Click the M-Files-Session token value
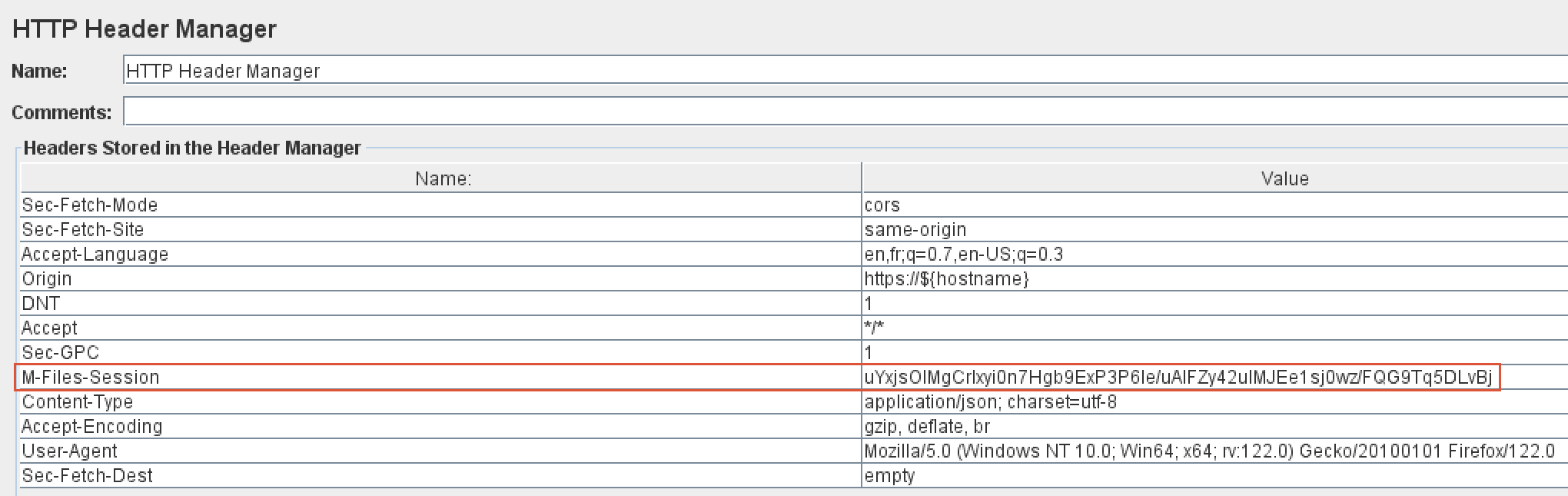Image resolution: width=1568 pixels, height=496 pixels. [1178, 378]
